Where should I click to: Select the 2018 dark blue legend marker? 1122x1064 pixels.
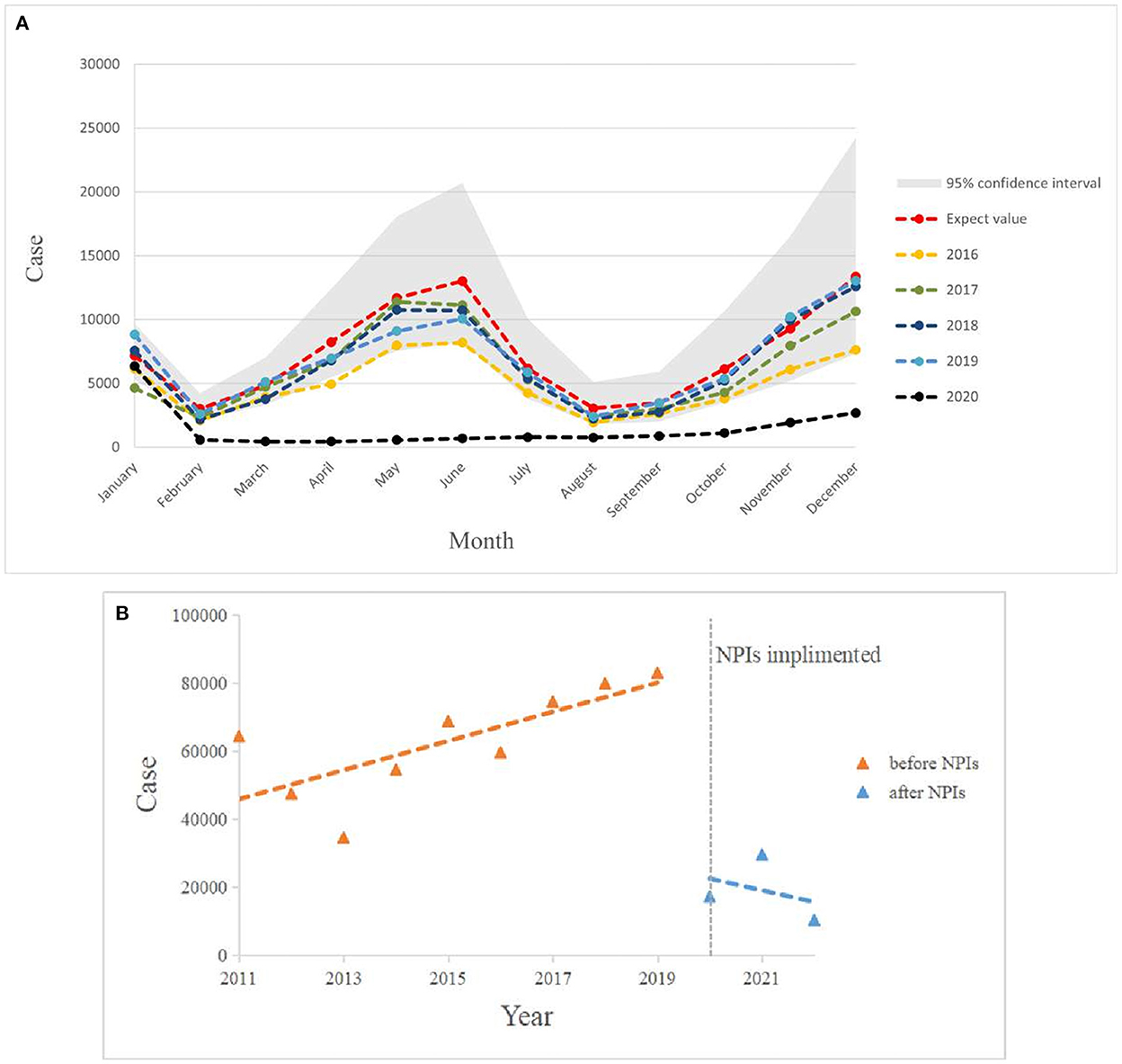(916, 326)
